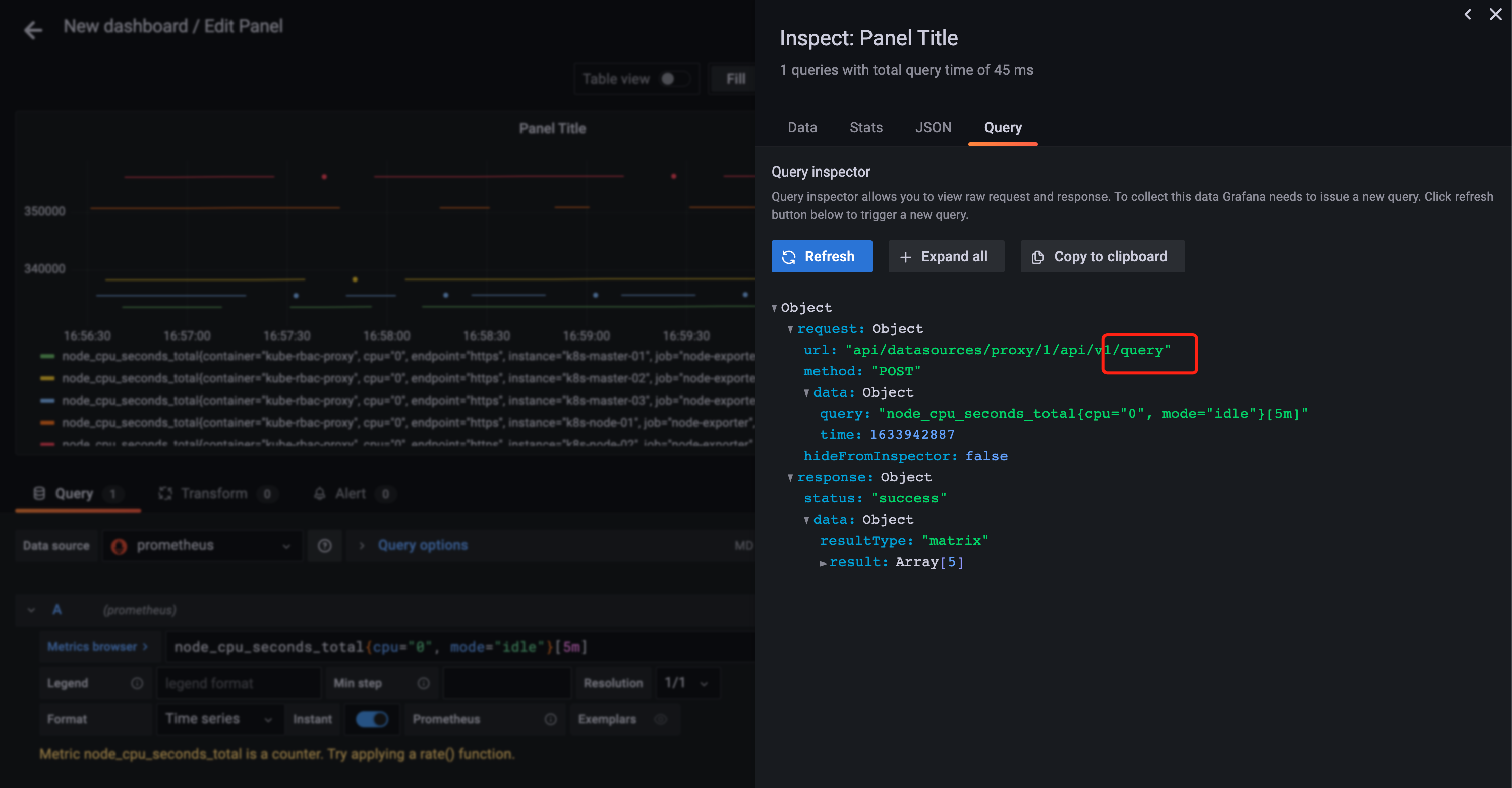Click the query A label letter

click(57, 609)
